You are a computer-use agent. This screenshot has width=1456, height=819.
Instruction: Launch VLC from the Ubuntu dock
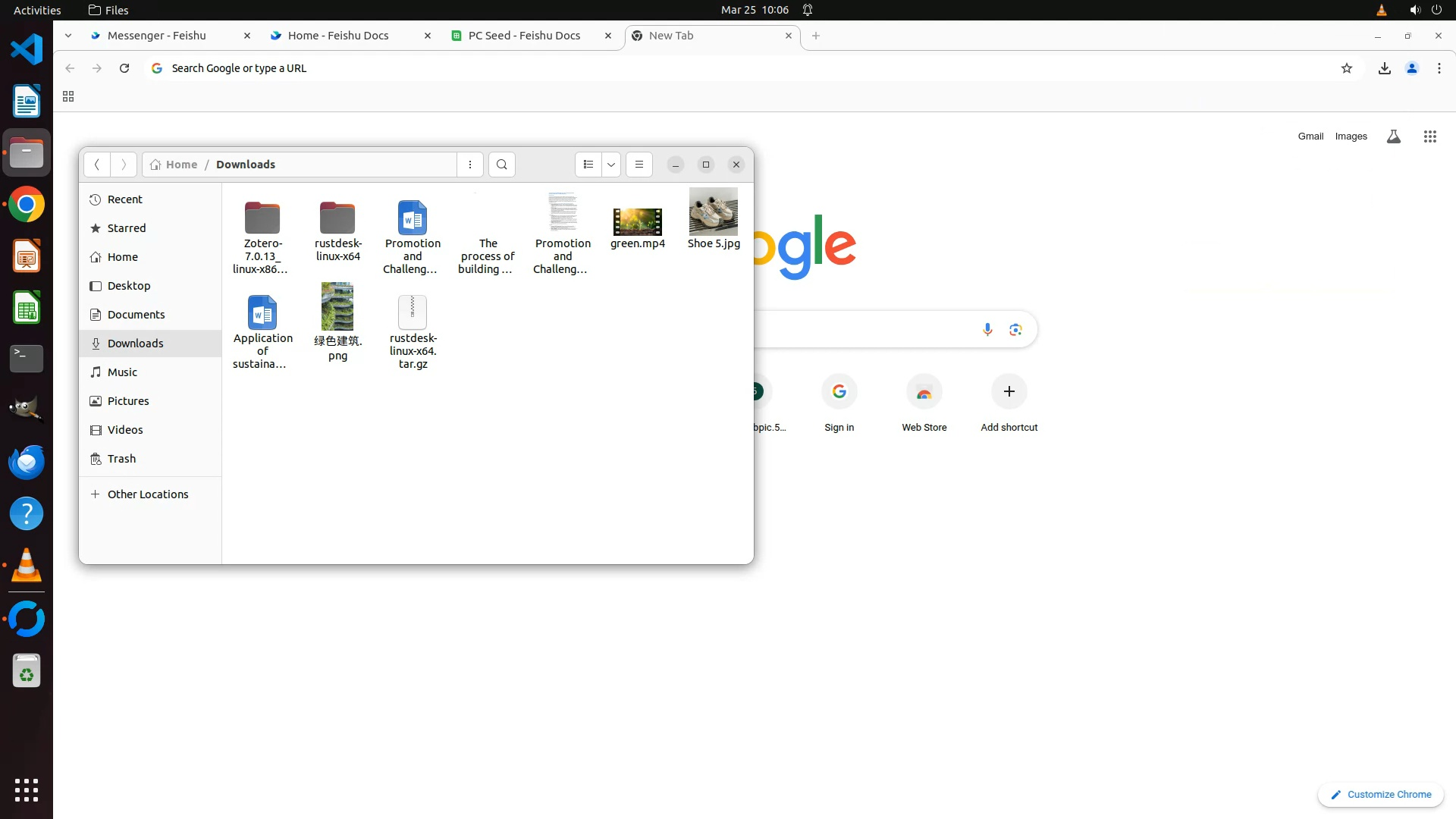tap(27, 566)
